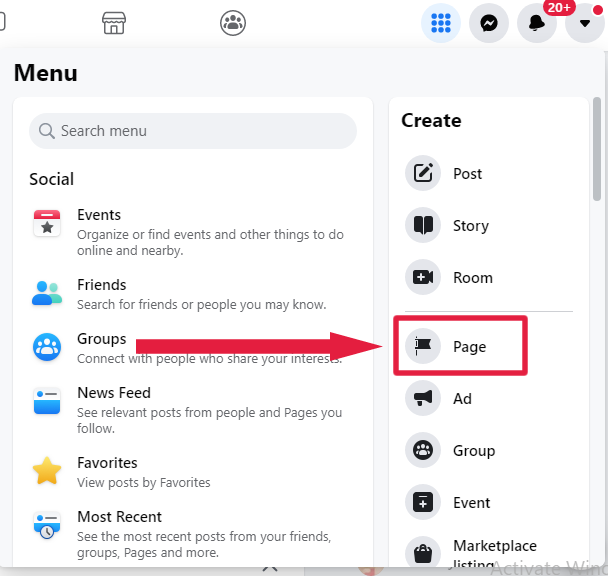Select Ad under Create
The height and width of the screenshot is (576, 608).
pos(463,399)
